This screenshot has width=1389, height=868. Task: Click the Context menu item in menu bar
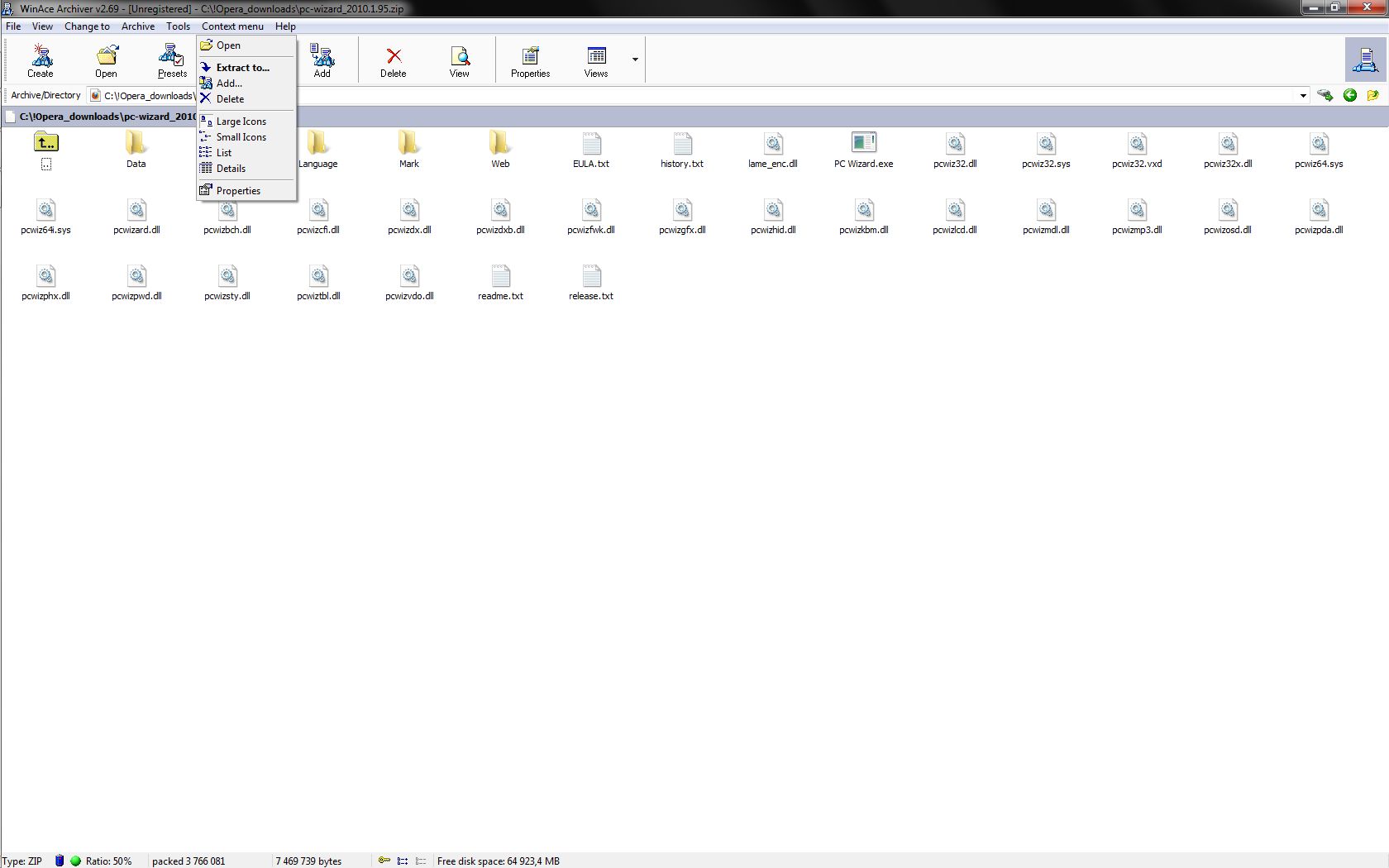pyautogui.click(x=232, y=26)
